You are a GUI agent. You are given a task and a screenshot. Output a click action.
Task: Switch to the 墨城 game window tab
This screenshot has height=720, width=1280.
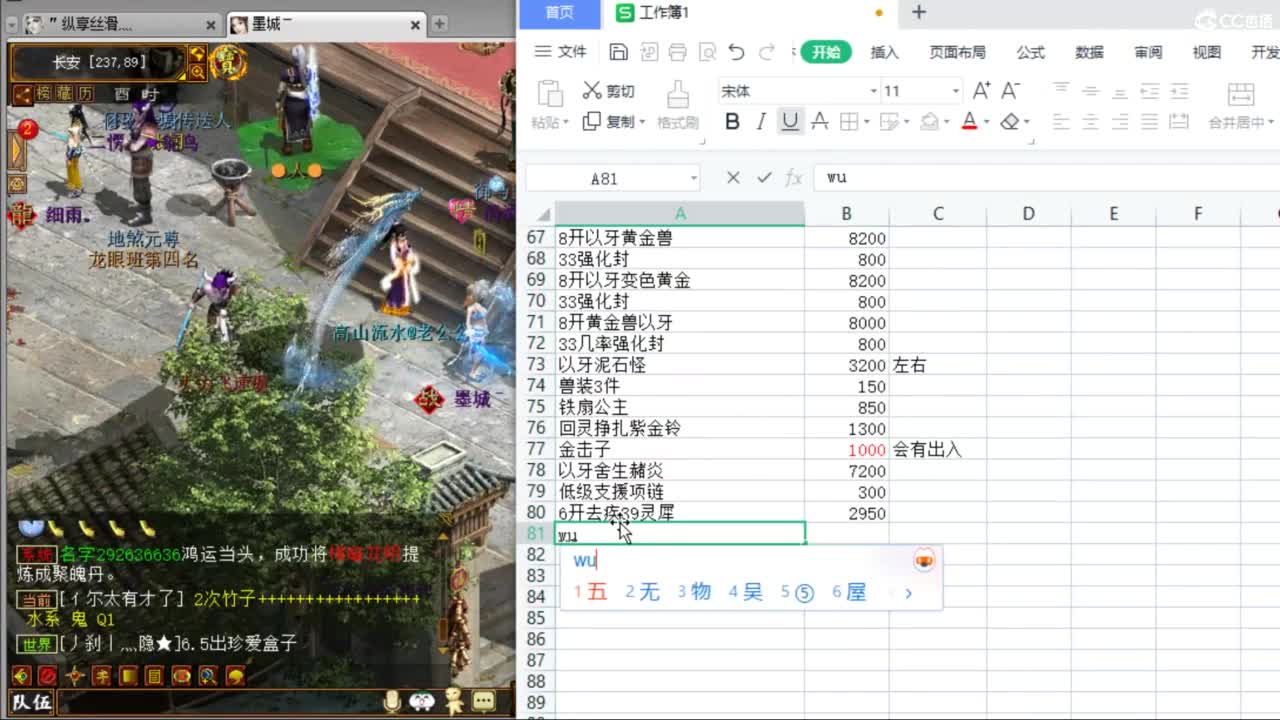coord(327,23)
